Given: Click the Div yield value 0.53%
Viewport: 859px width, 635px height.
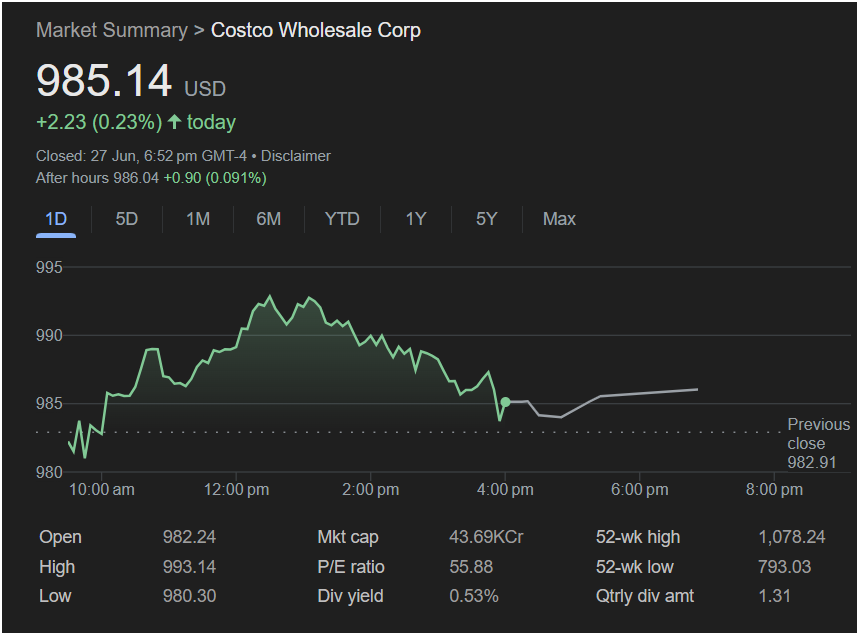Looking at the screenshot, I should [x=474, y=596].
